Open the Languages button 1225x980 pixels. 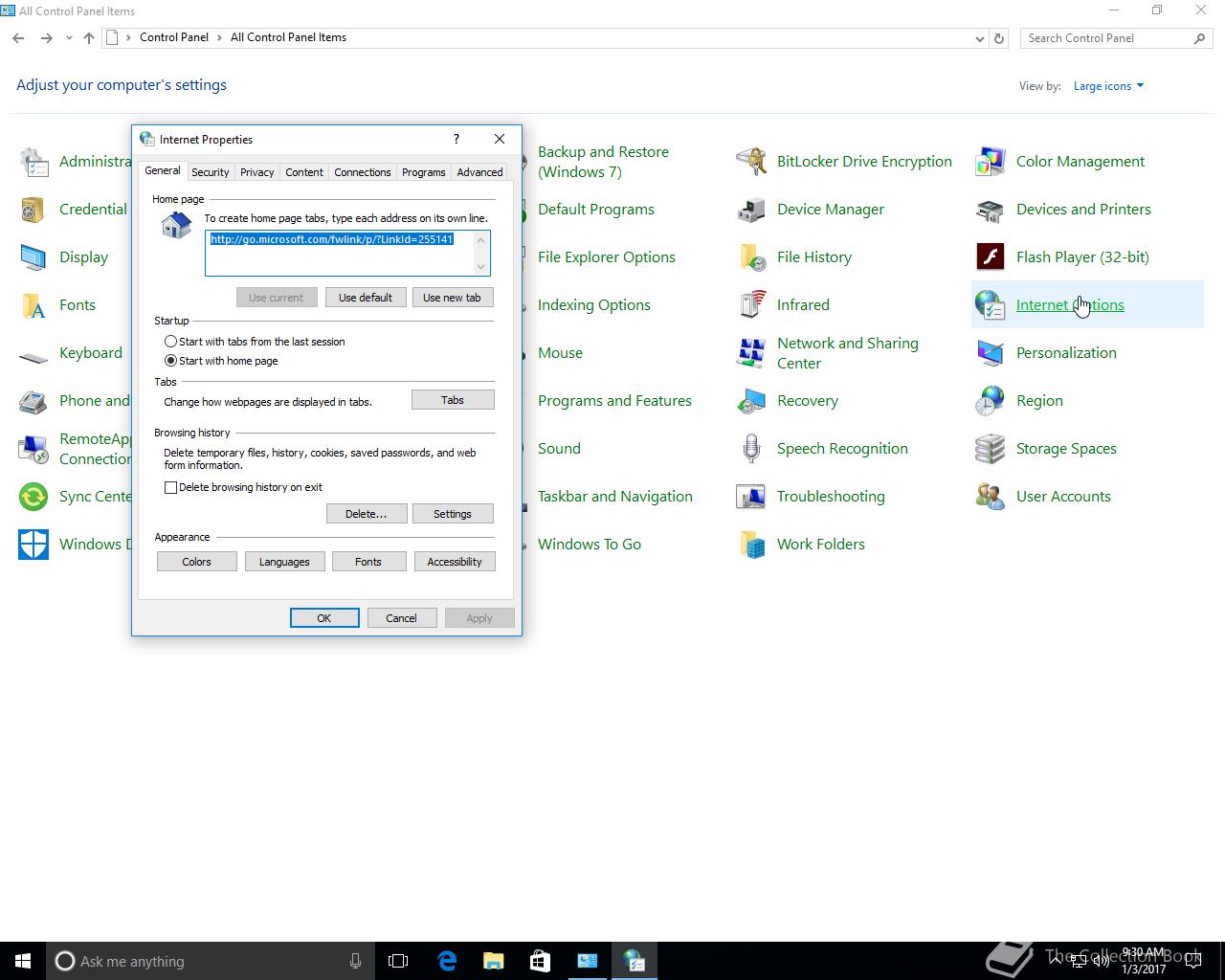(x=284, y=562)
